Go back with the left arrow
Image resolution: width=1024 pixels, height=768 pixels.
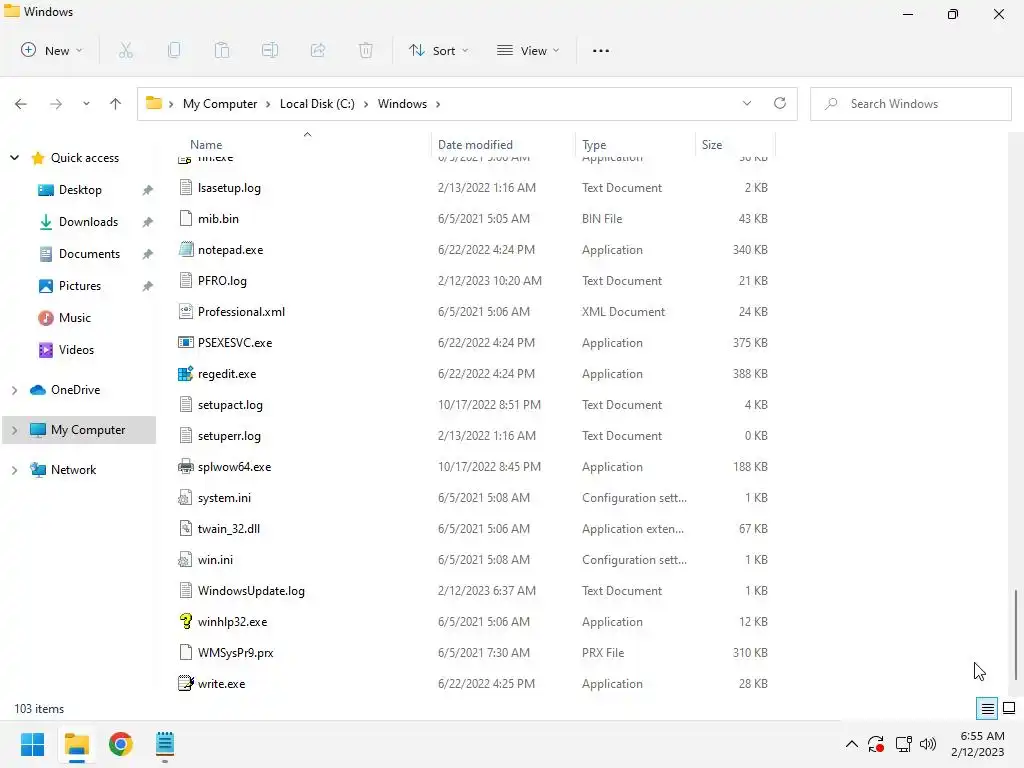(x=21, y=104)
